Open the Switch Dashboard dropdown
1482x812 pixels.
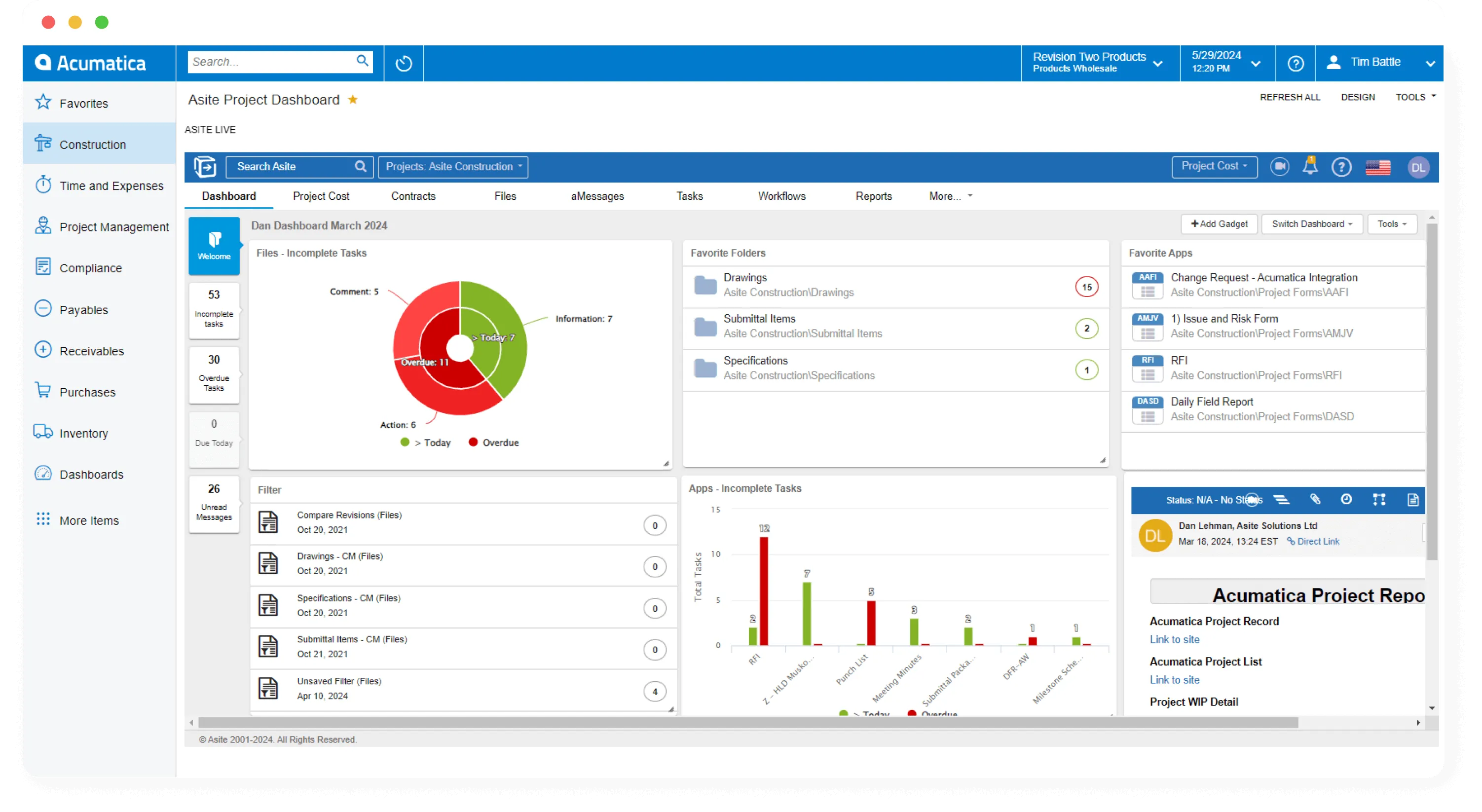[x=1311, y=224]
